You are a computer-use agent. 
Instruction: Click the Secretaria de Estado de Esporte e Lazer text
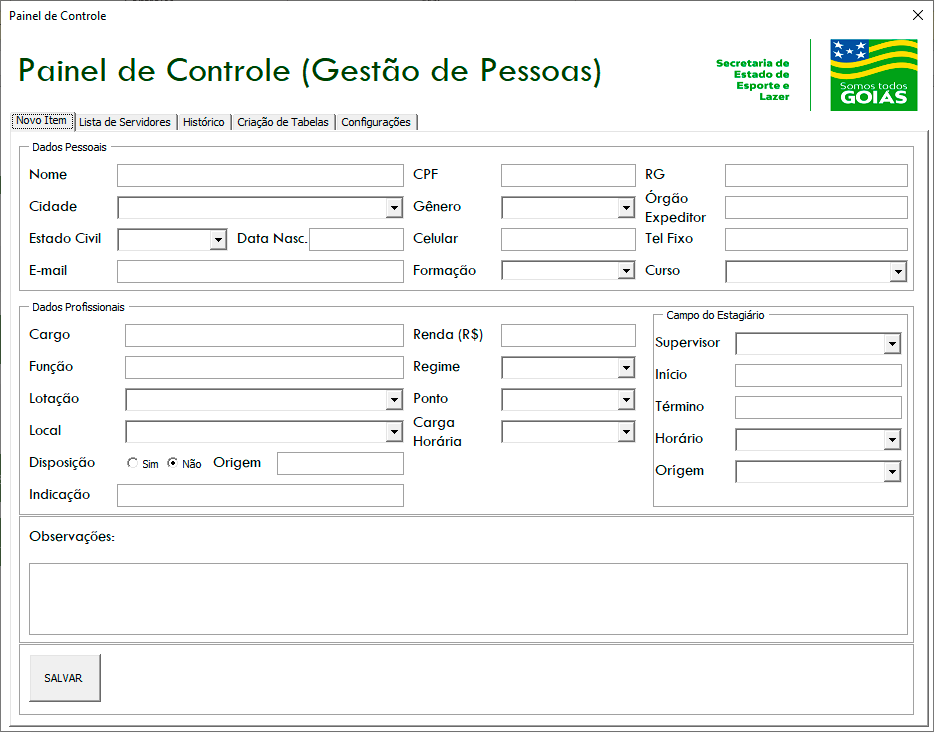click(x=753, y=80)
